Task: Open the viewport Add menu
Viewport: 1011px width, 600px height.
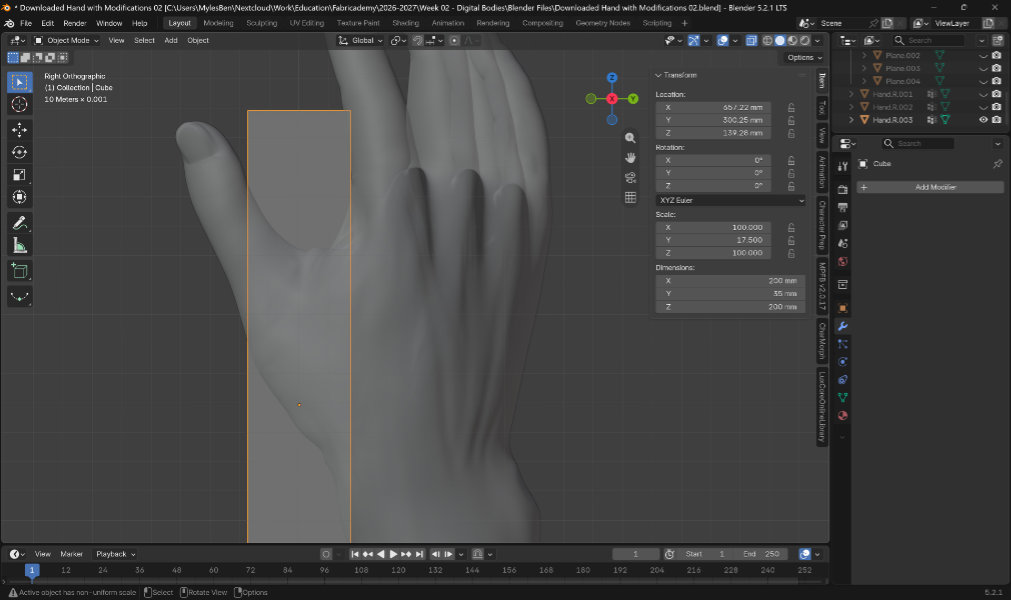Action: pyautogui.click(x=171, y=40)
